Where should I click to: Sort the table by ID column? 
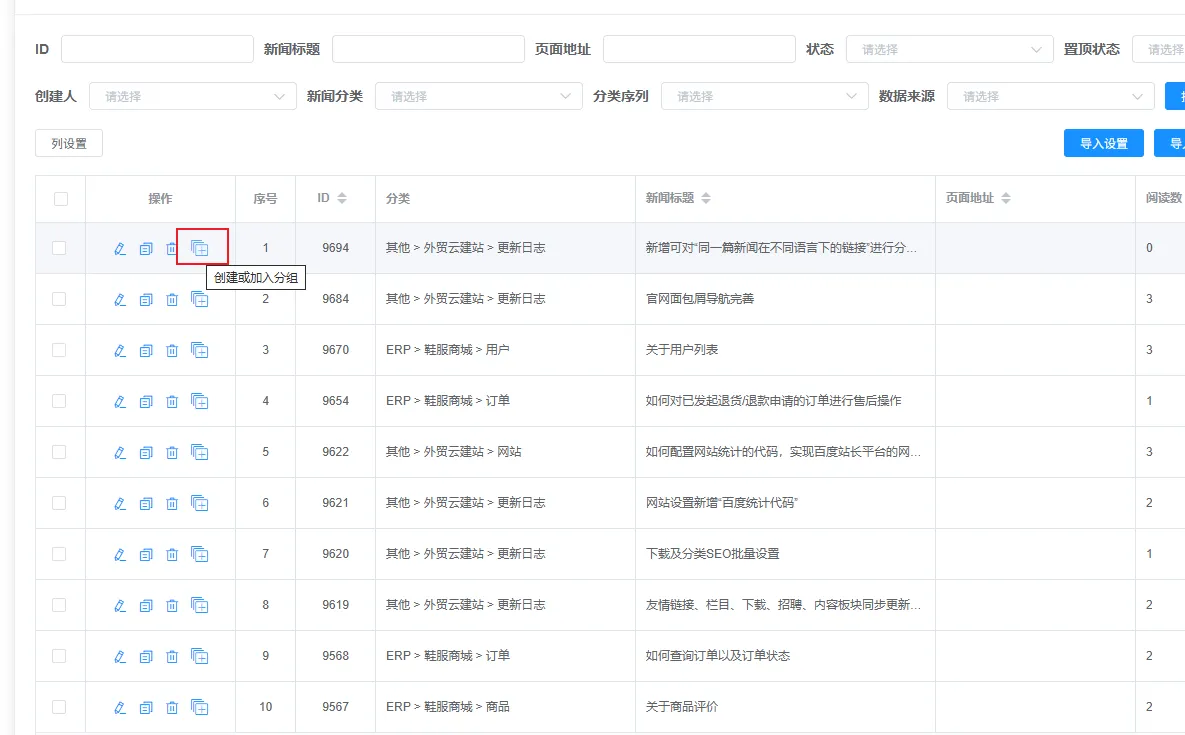(341, 199)
